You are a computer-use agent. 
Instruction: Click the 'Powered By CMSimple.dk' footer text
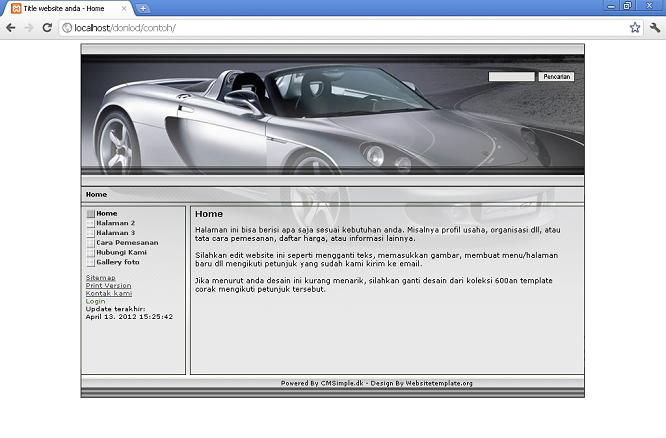point(322,383)
